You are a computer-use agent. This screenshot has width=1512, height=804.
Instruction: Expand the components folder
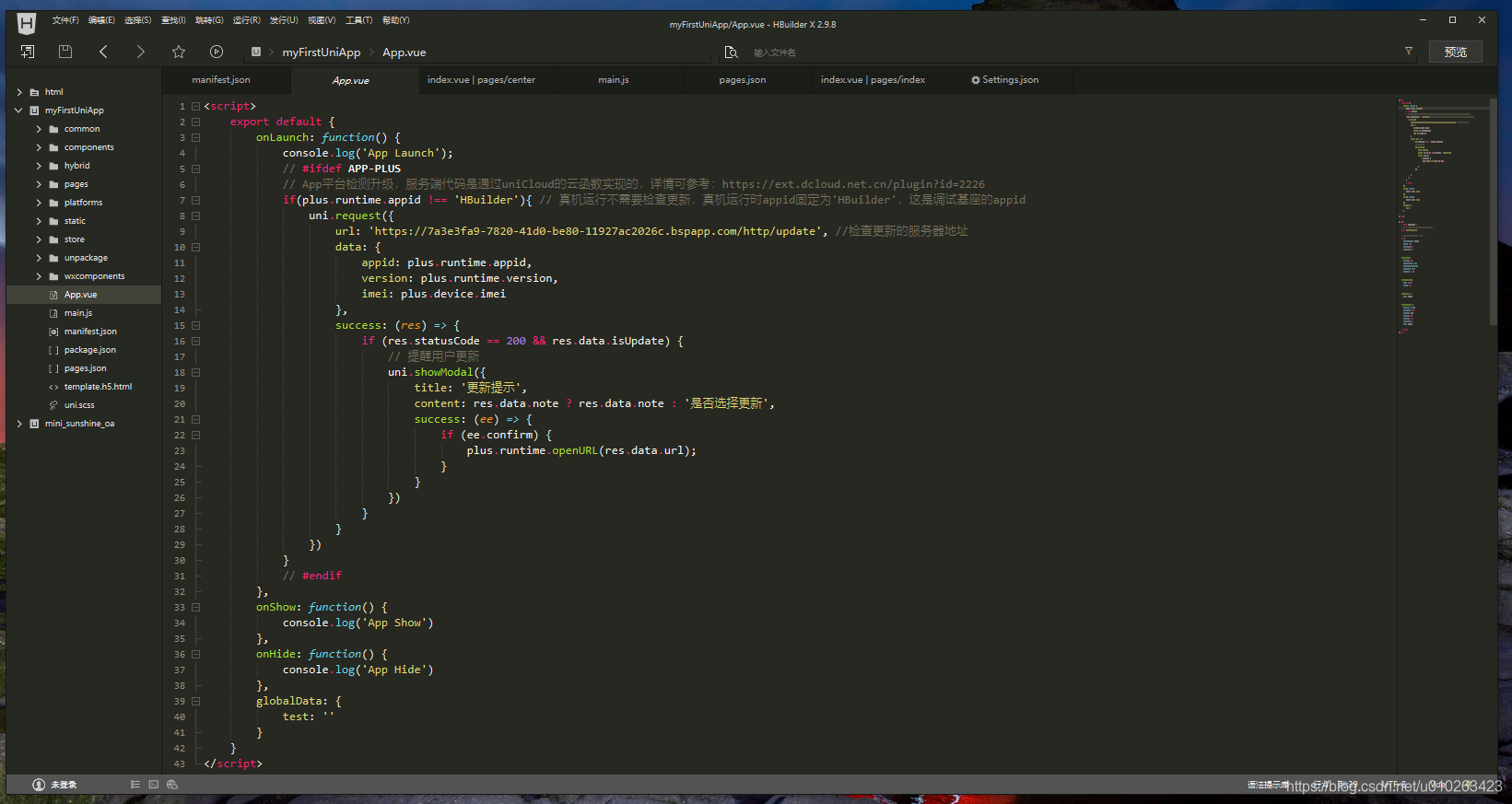click(39, 147)
